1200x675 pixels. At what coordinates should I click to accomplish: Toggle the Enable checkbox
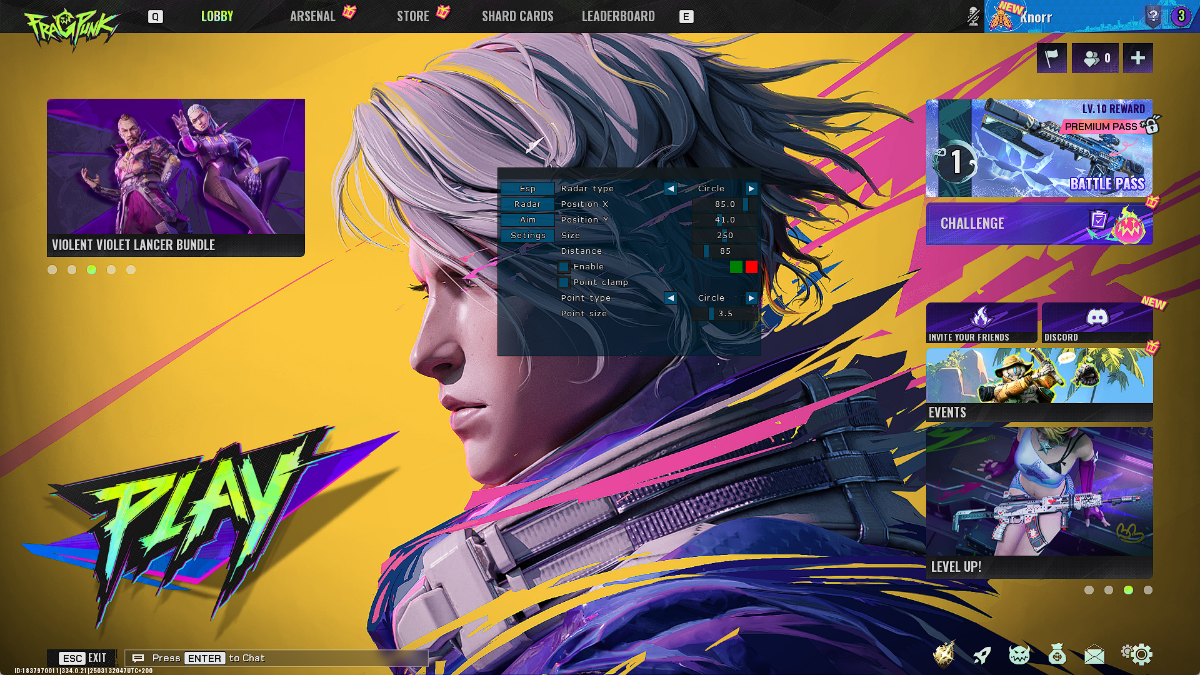coord(564,267)
